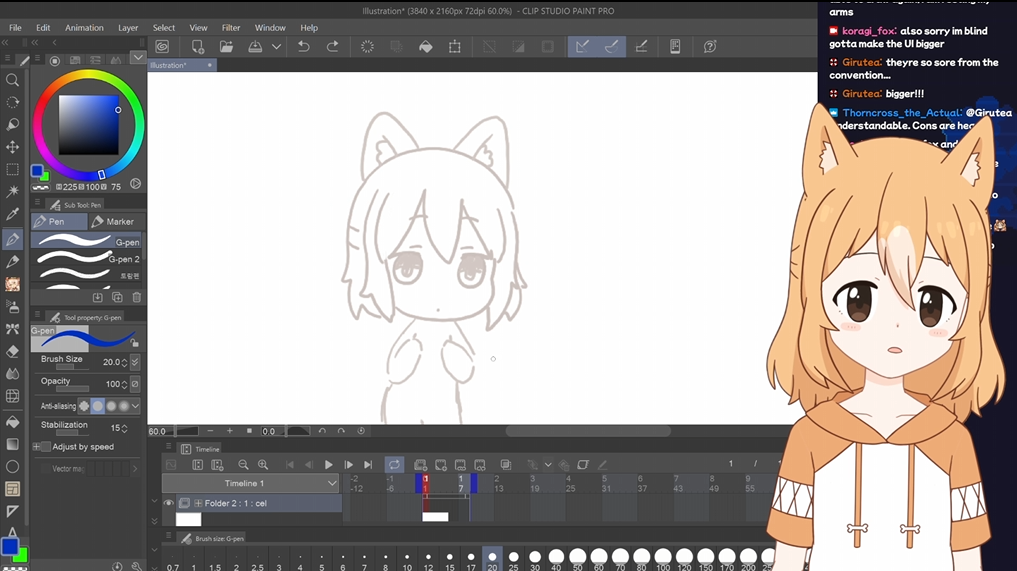Open the Edit menu
The image size is (1017, 571).
tap(43, 28)
